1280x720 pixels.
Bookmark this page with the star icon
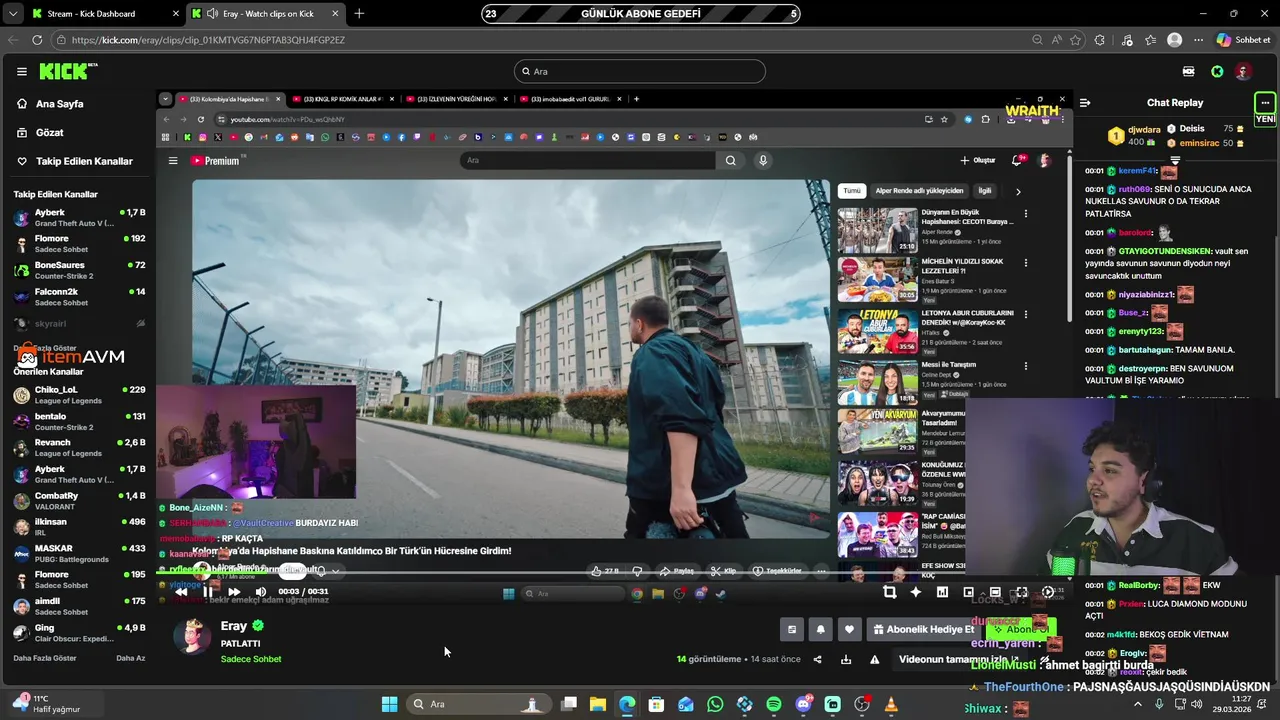click(x=1076, y=40)
